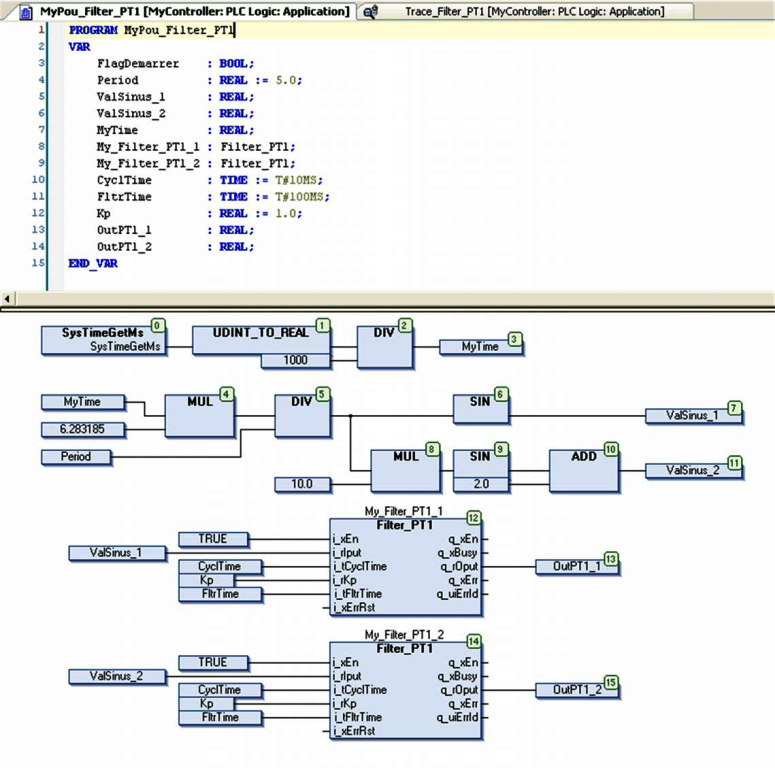Image resolution: width=775 pixels, height=768 pixels.
Task: Click execution order badge 12 on Filter_PT1
Action: point(474,518)
